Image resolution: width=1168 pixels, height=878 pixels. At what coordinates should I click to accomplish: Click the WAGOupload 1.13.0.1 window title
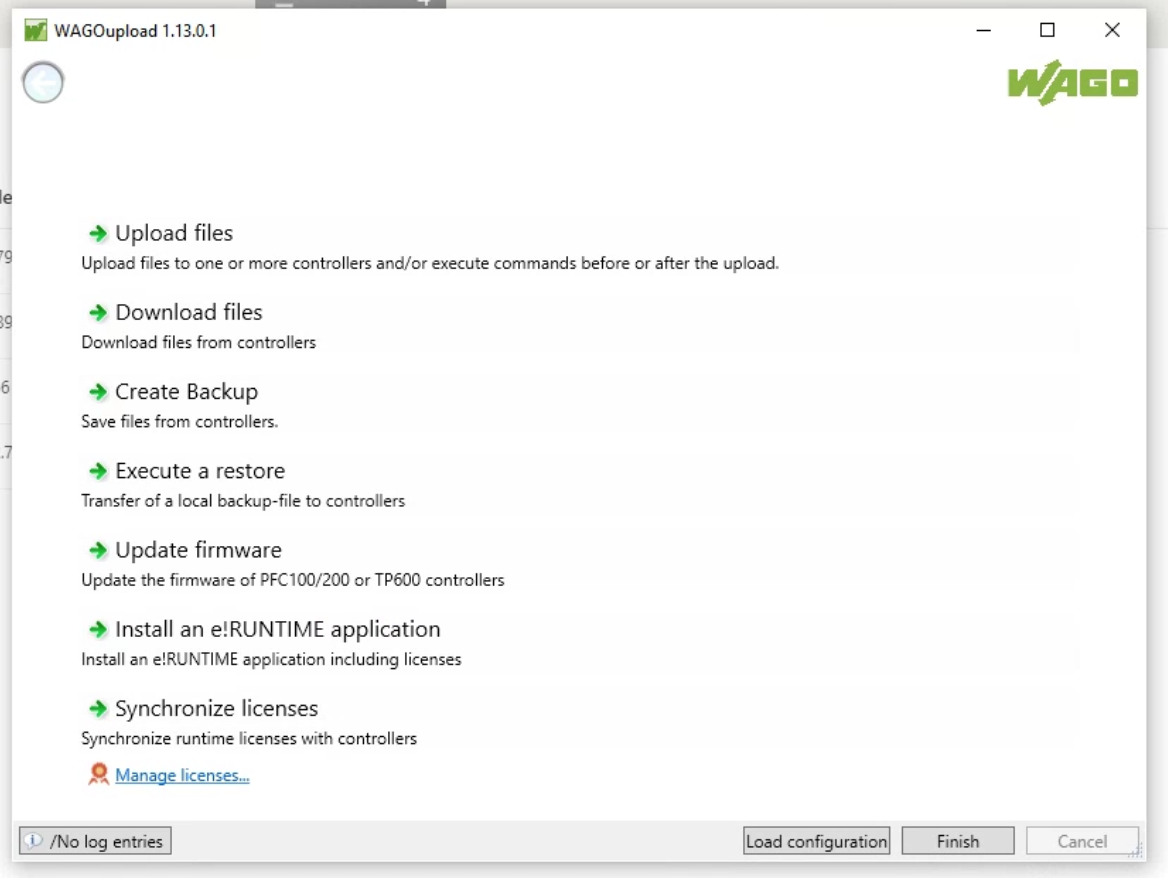[136, 31]
